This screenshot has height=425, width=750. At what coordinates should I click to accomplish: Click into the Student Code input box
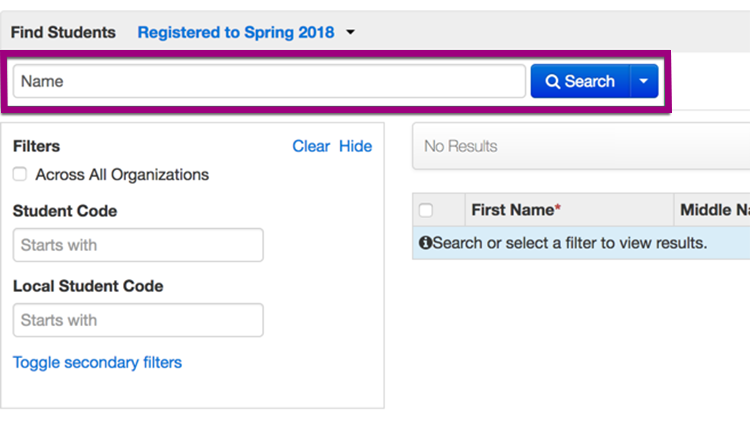coord(138,245)
